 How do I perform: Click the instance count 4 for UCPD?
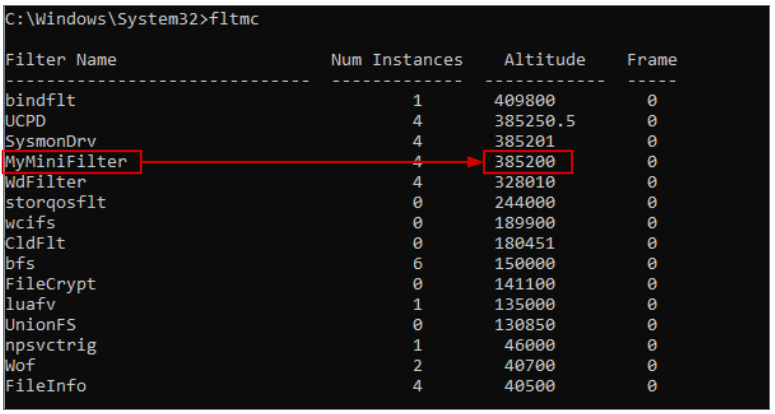(418, 121)
